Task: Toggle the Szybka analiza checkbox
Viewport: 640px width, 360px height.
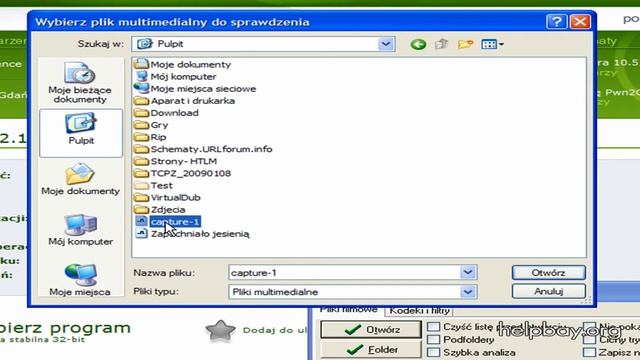Action: coord(433,352)
